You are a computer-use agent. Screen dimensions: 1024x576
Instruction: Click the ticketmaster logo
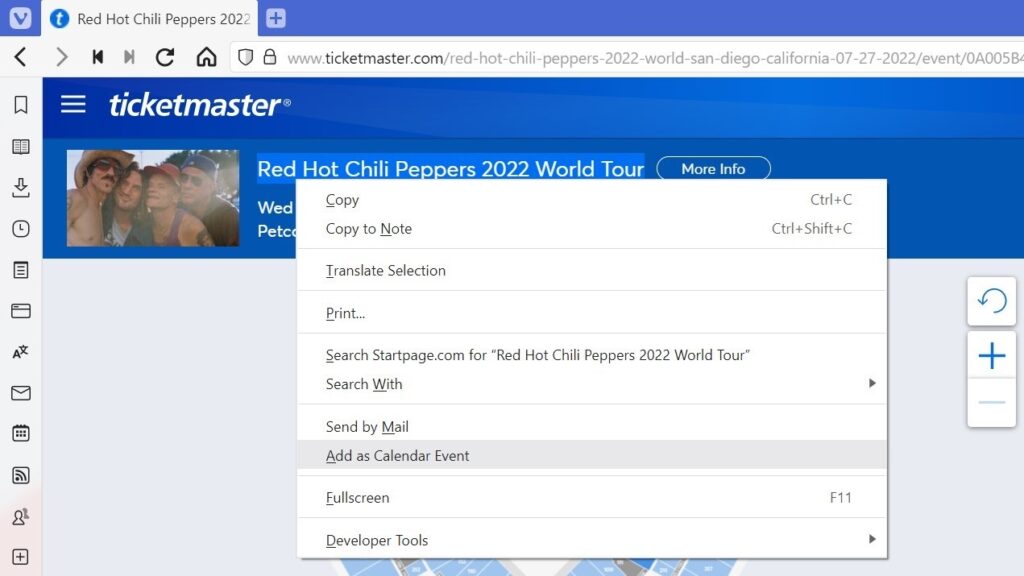coord(199,104)
